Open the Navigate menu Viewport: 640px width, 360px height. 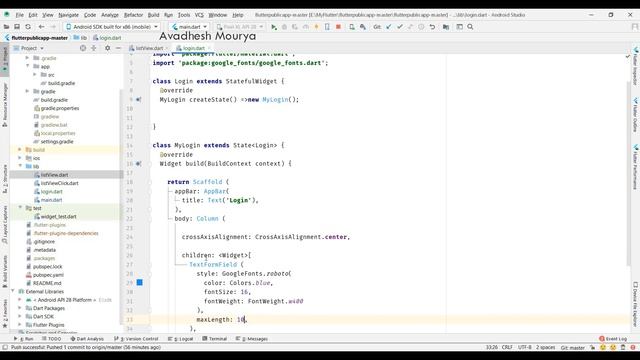tap(68, 15)
